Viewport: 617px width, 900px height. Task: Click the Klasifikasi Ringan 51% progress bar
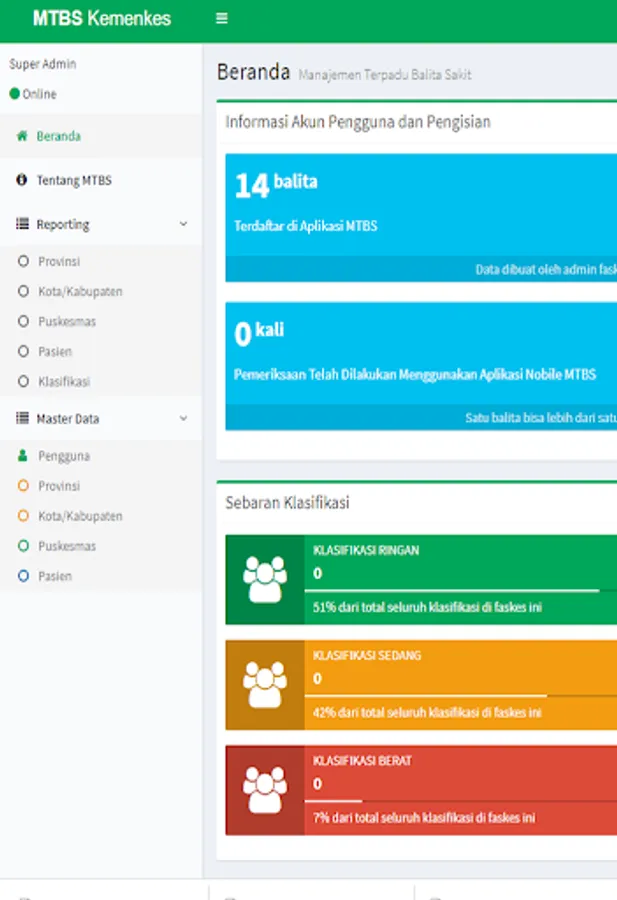(461, 590)
